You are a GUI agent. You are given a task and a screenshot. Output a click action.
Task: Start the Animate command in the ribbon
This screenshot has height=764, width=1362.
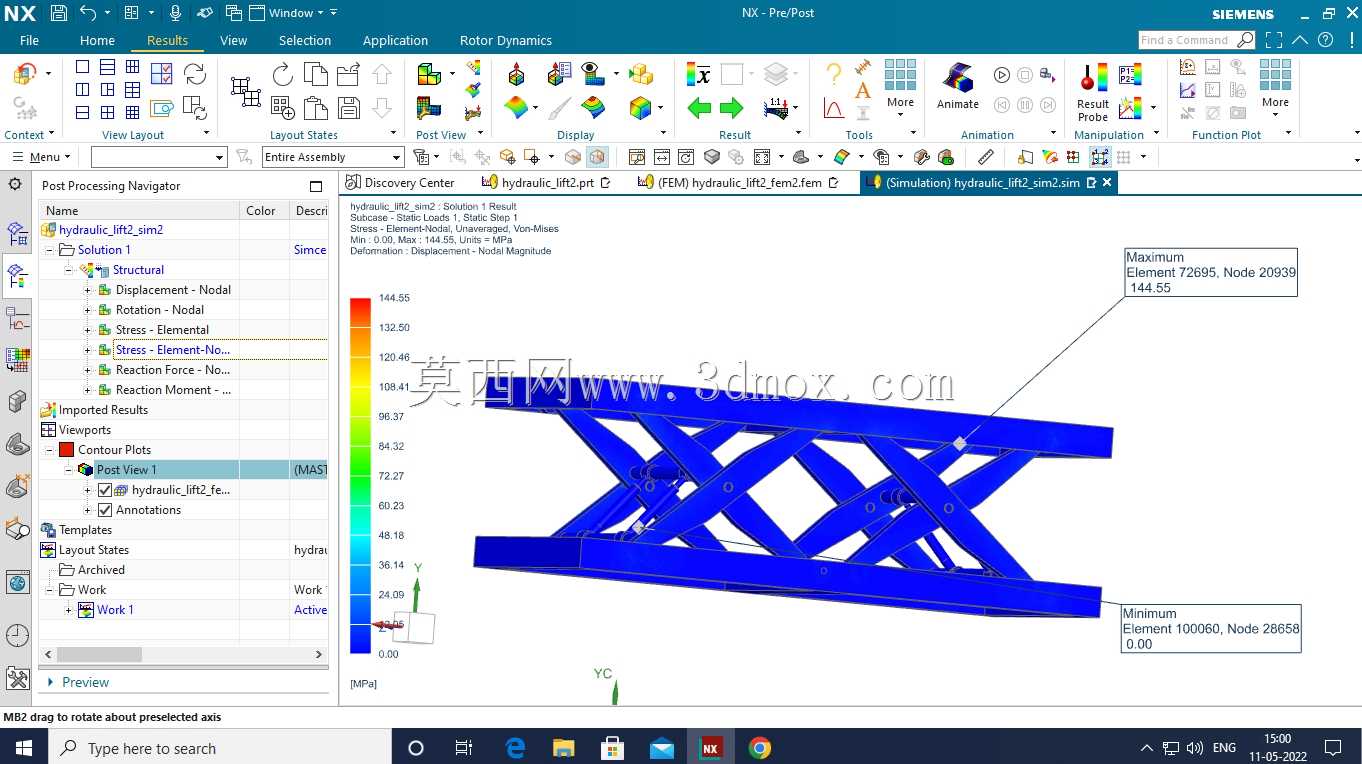coord(958,86)
